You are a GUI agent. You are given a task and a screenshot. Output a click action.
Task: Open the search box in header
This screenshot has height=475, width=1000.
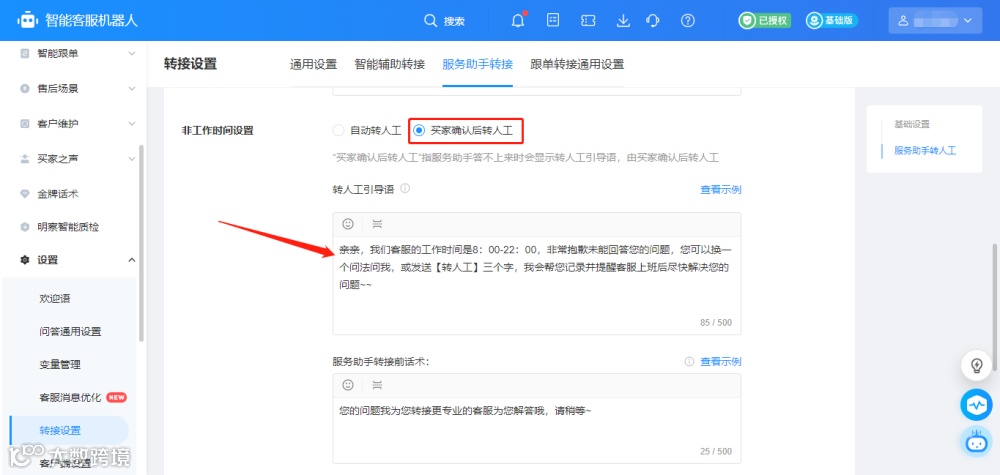click(x=445, y=20)
